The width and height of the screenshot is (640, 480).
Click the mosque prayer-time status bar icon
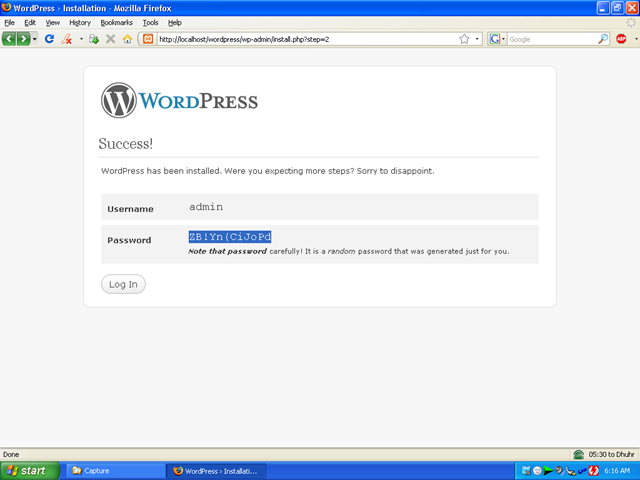[578, 454]
